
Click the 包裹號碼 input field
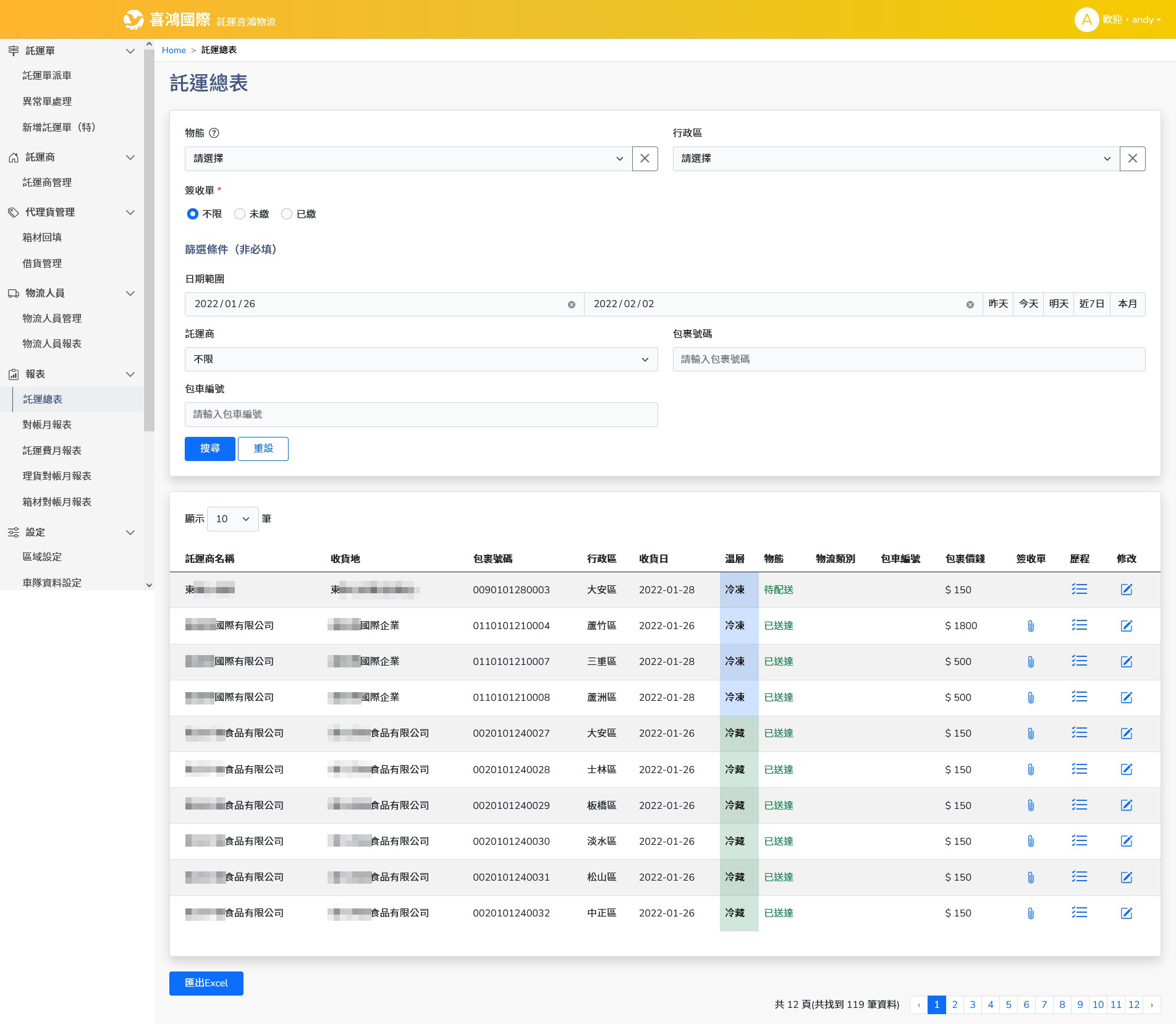coord(908,360)
